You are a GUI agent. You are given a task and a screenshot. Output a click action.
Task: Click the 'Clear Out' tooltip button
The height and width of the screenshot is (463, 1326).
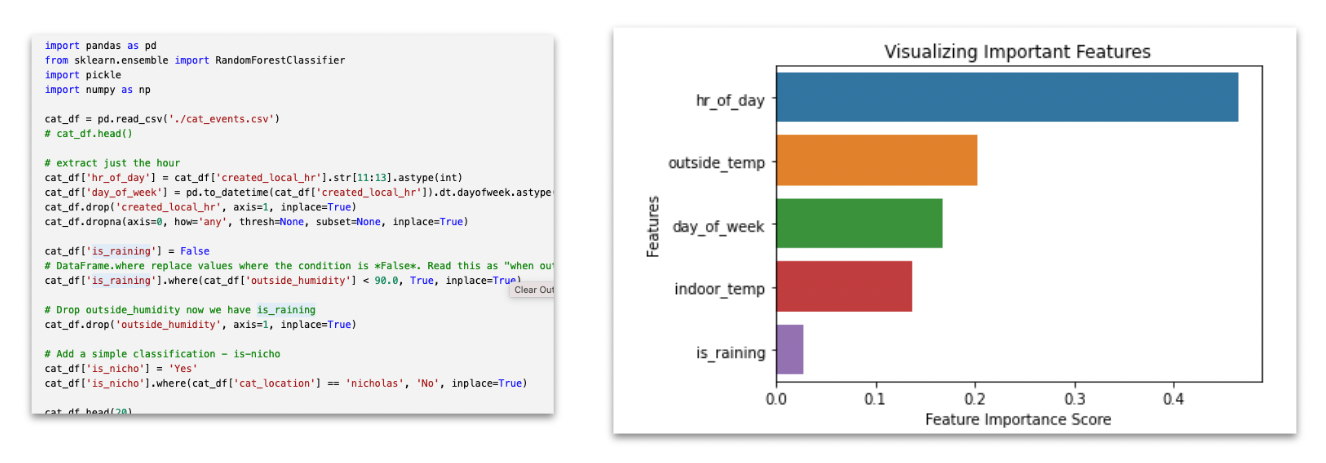pyautogui.click(x=533, y=290)
